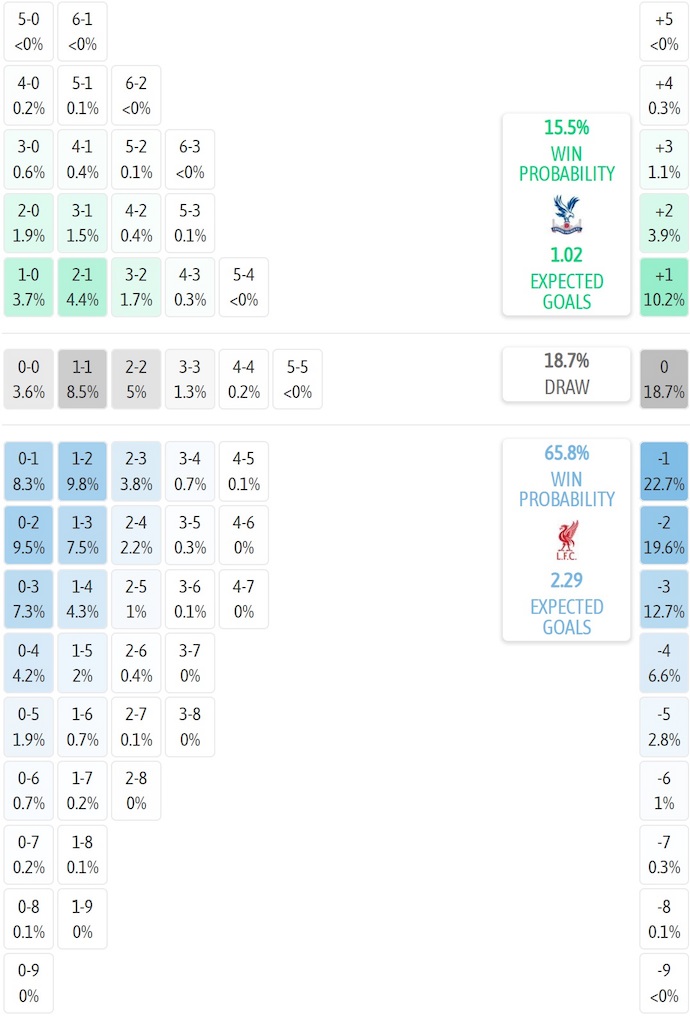
Task: Select the -2 goal difference box
Action: 664,535
